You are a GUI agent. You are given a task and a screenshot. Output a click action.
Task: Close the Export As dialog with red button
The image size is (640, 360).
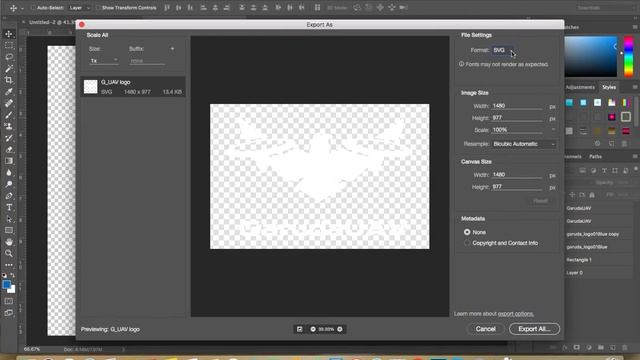pyautogui.click(x=82, y=24)
